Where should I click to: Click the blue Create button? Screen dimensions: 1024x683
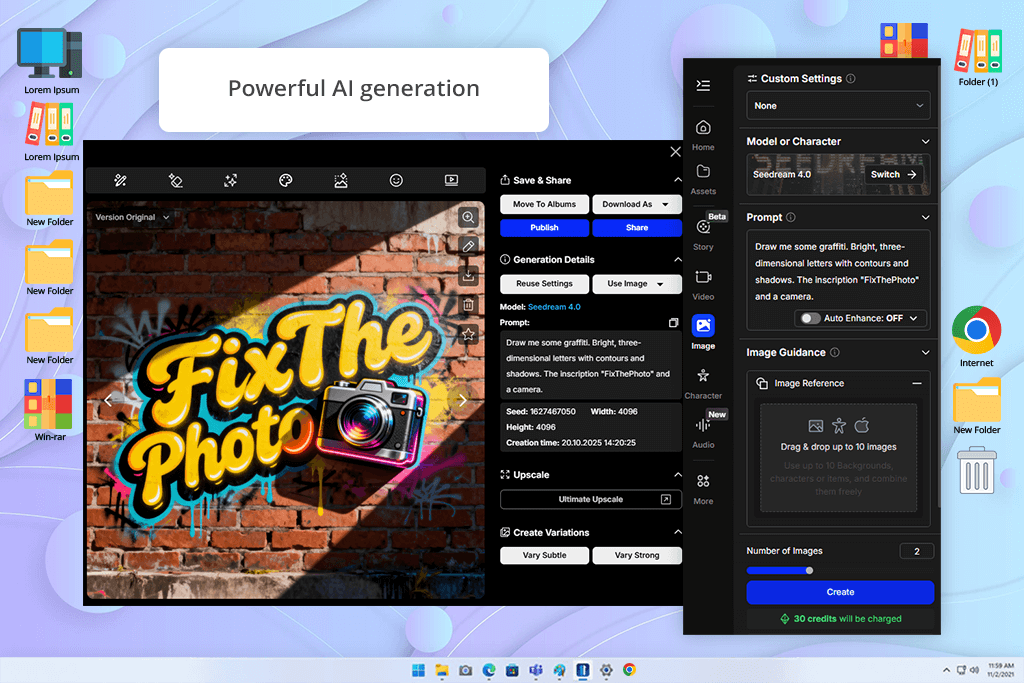[840, 592]
